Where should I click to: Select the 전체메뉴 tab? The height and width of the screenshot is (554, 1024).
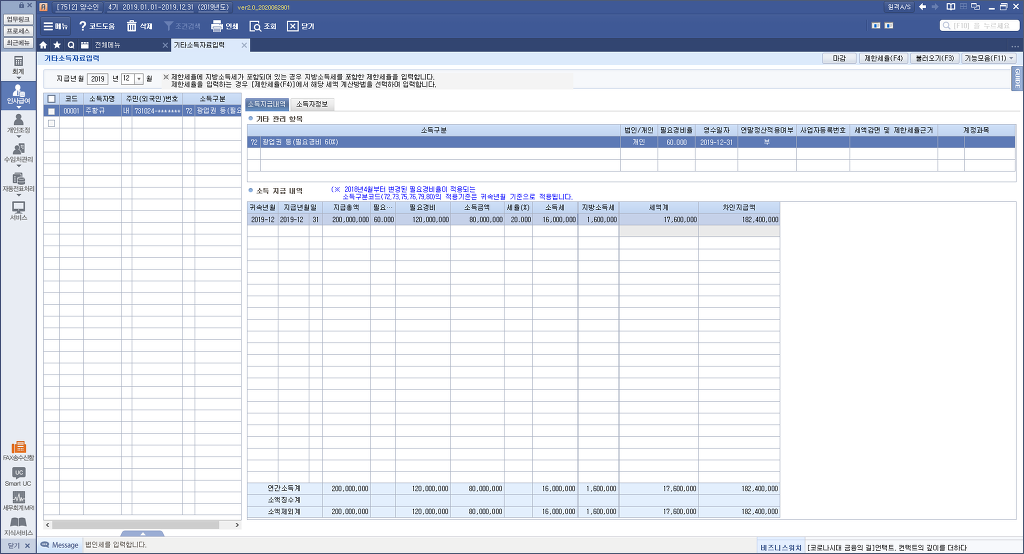(x=112, y=45)
